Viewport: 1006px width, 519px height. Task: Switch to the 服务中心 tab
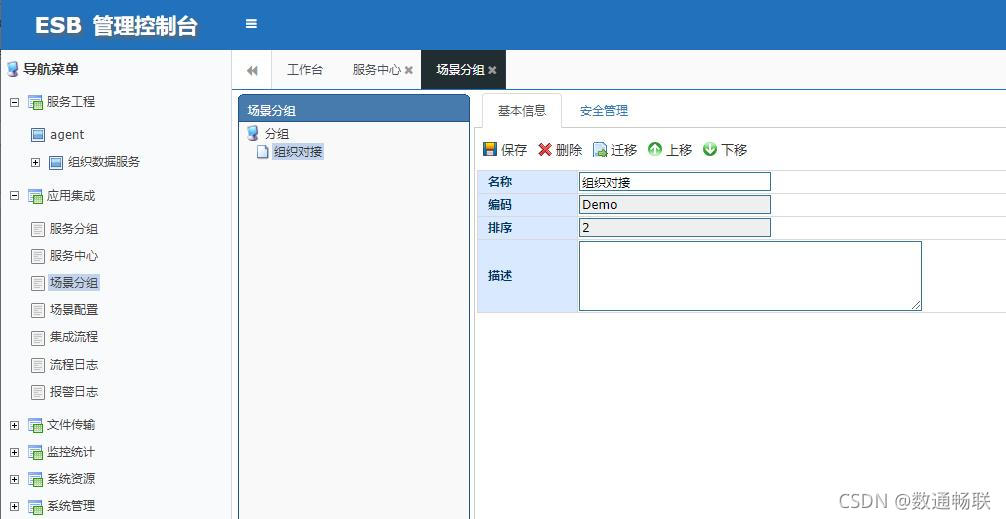point(377,70)
